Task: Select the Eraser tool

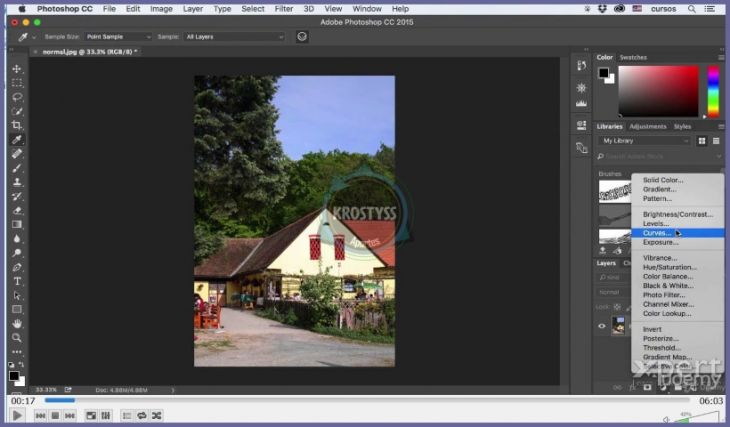Action: tap(17, 210)
